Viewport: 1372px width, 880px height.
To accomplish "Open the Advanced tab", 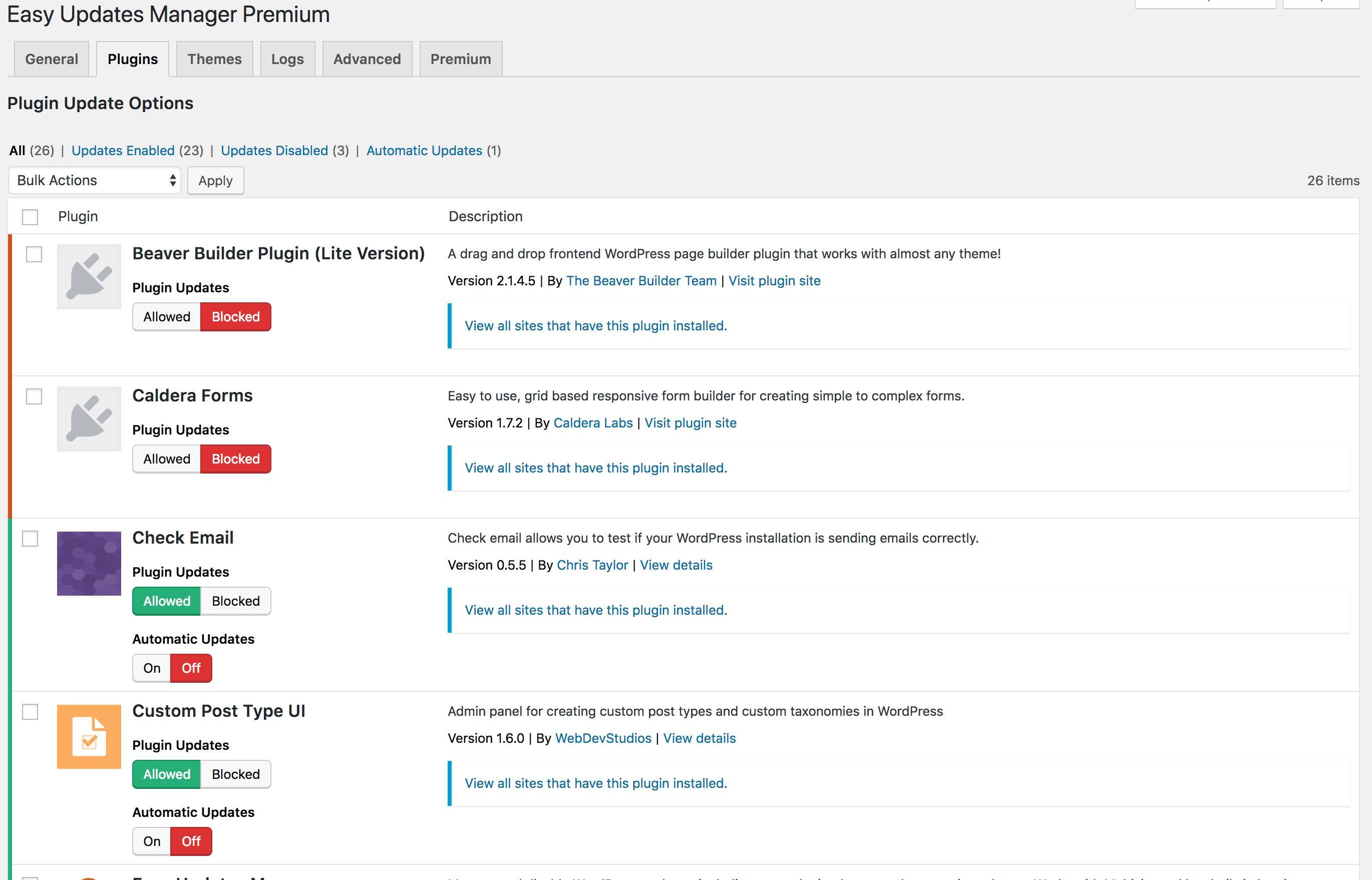I will (367, 59).
